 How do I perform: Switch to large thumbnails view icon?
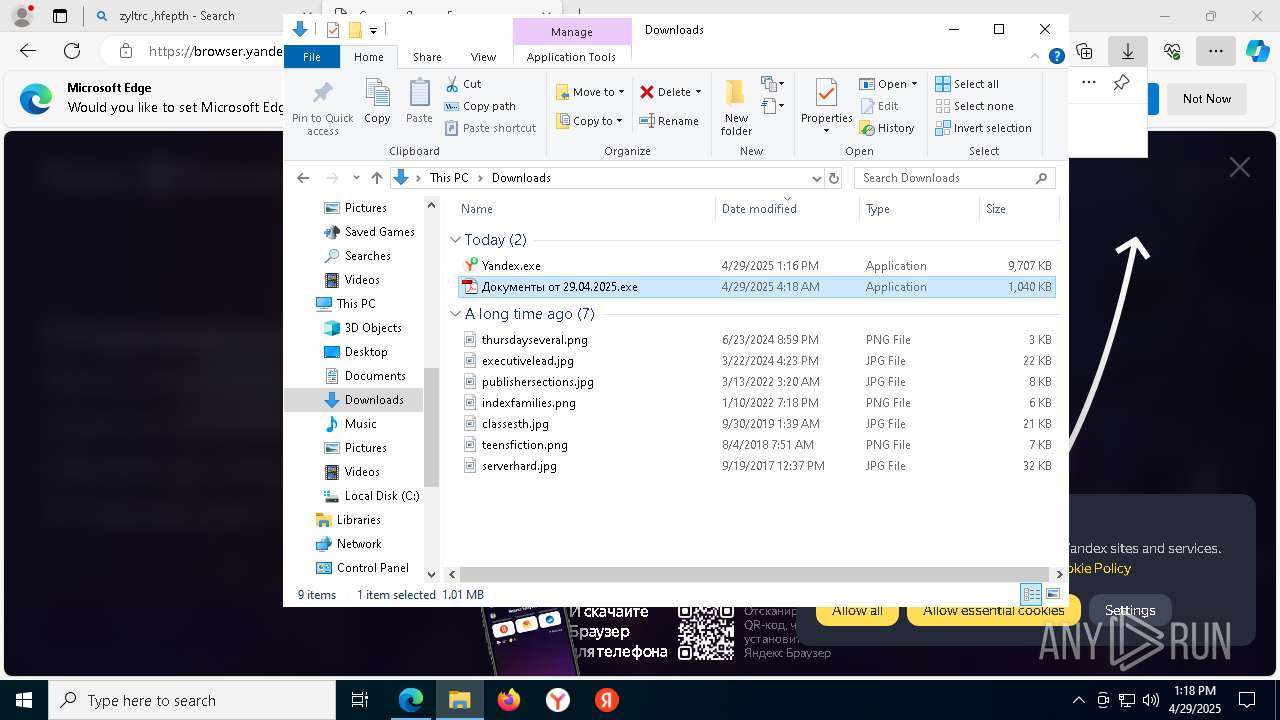coord(1052,594)
